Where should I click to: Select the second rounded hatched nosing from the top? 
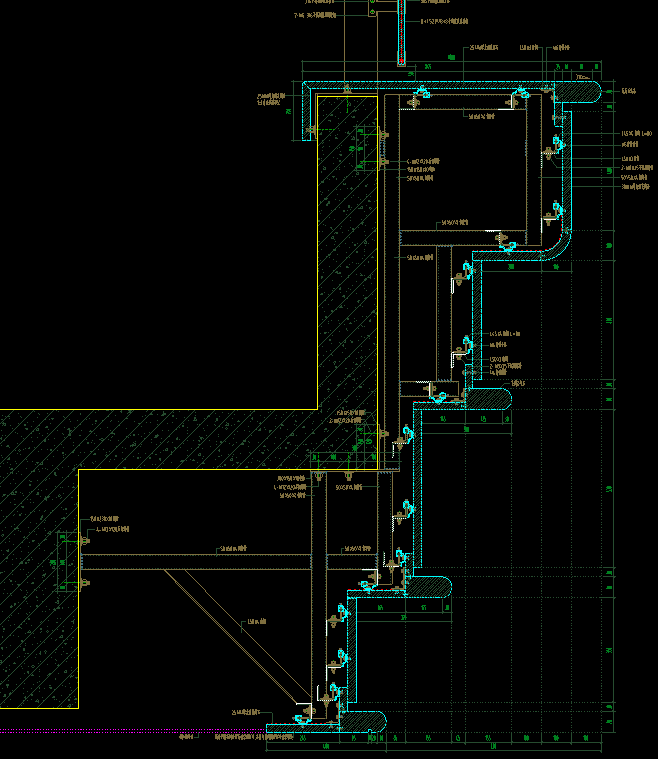pyautogui.click(x=490, y=398)
